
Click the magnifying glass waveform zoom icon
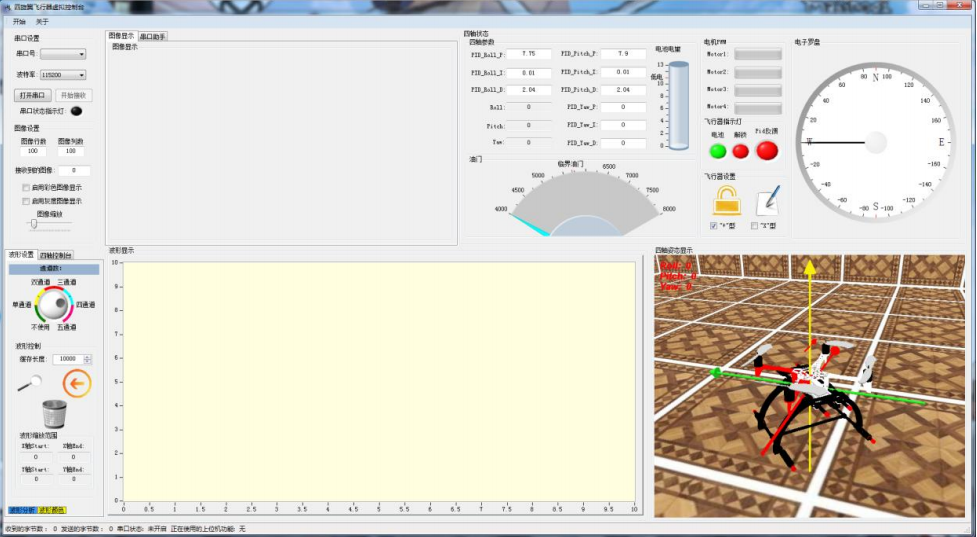click(x=30, y=382)
